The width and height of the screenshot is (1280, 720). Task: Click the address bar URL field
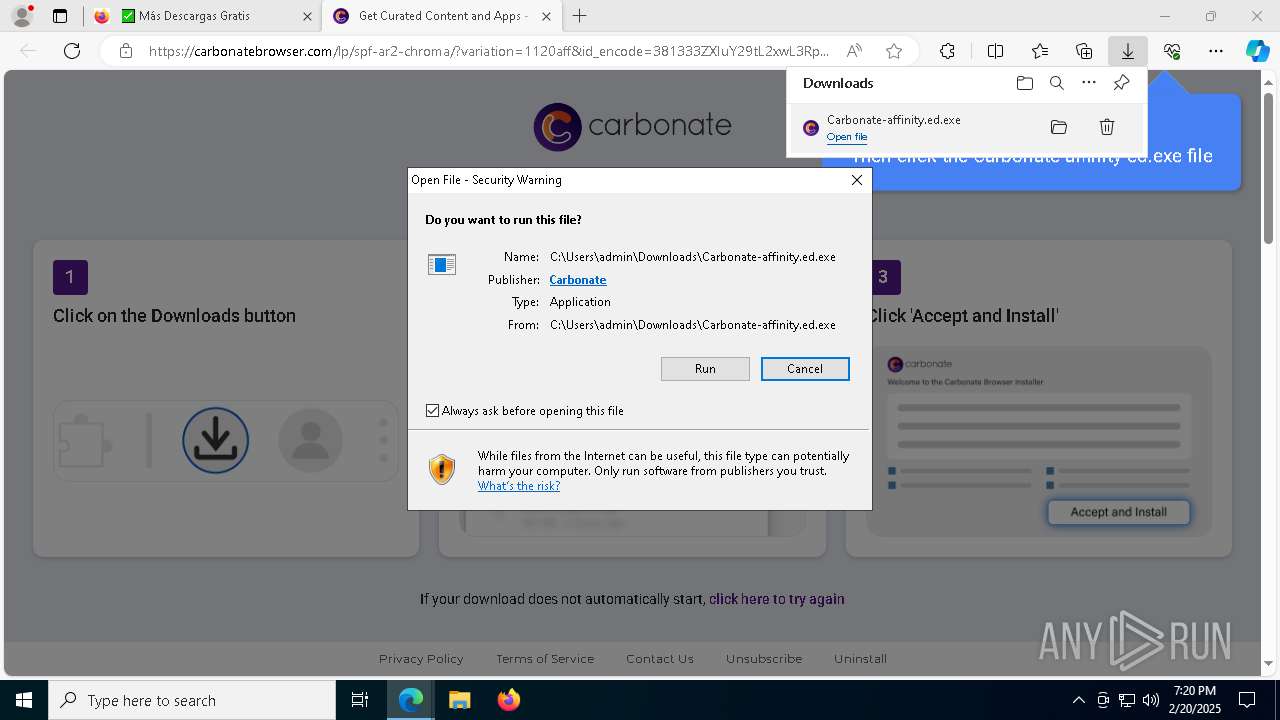click(490, 51)
